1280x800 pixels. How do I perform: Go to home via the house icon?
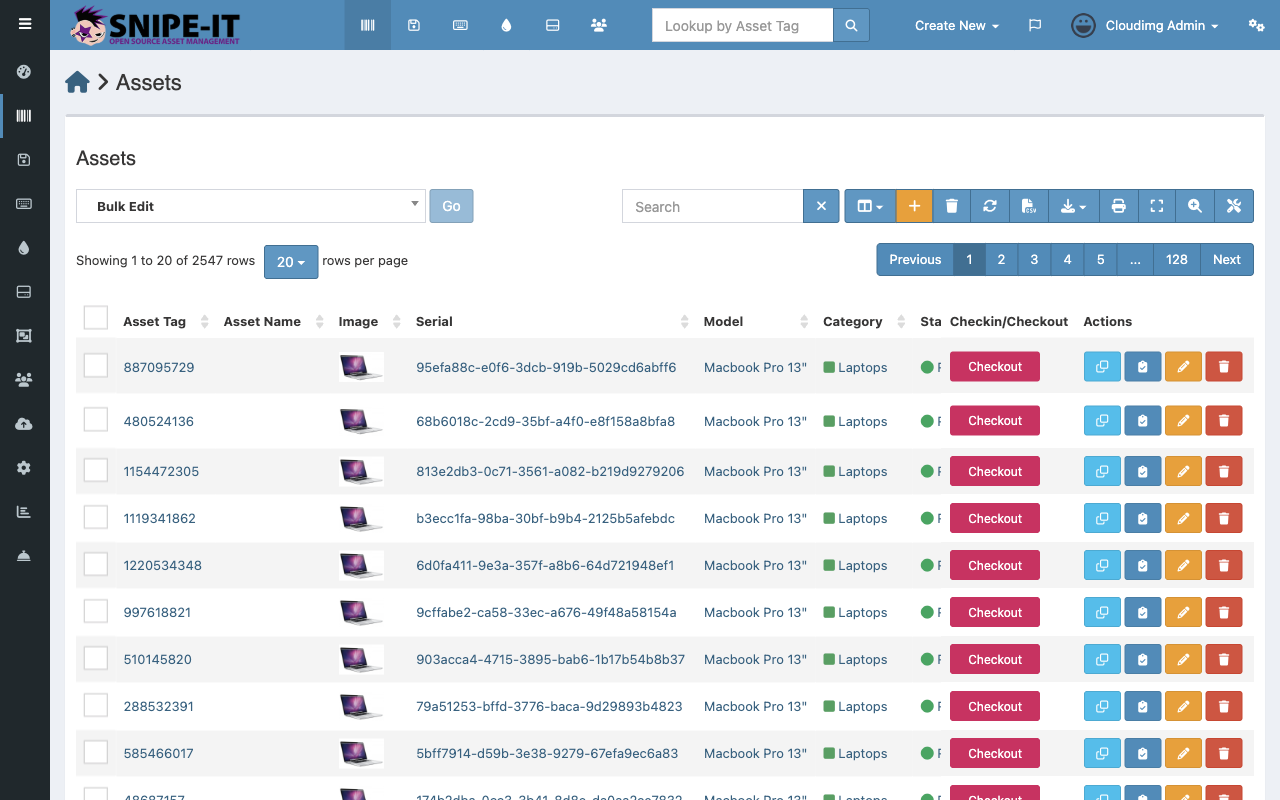77,83
